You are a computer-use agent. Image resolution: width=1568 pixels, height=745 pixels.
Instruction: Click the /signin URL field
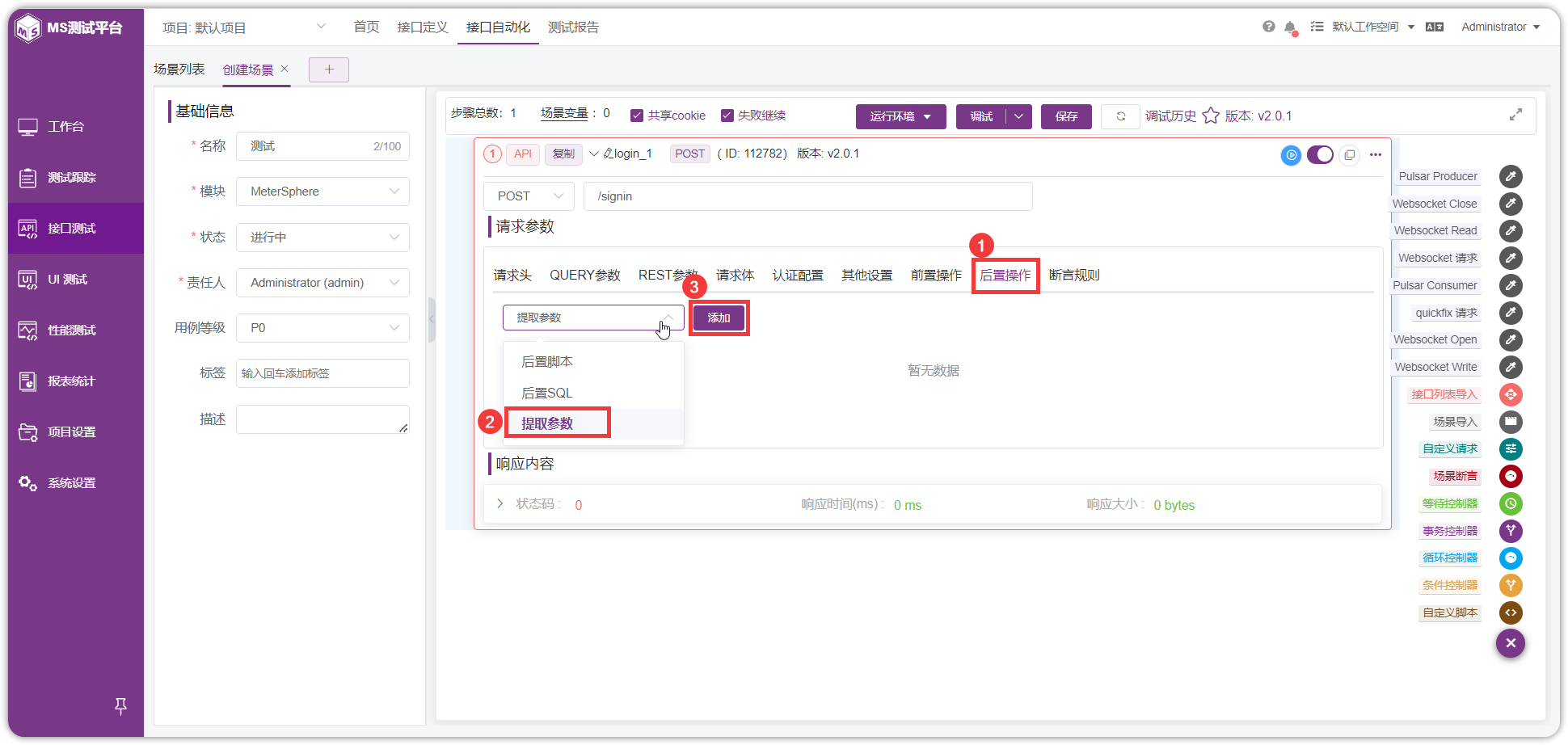pos(808,196)
